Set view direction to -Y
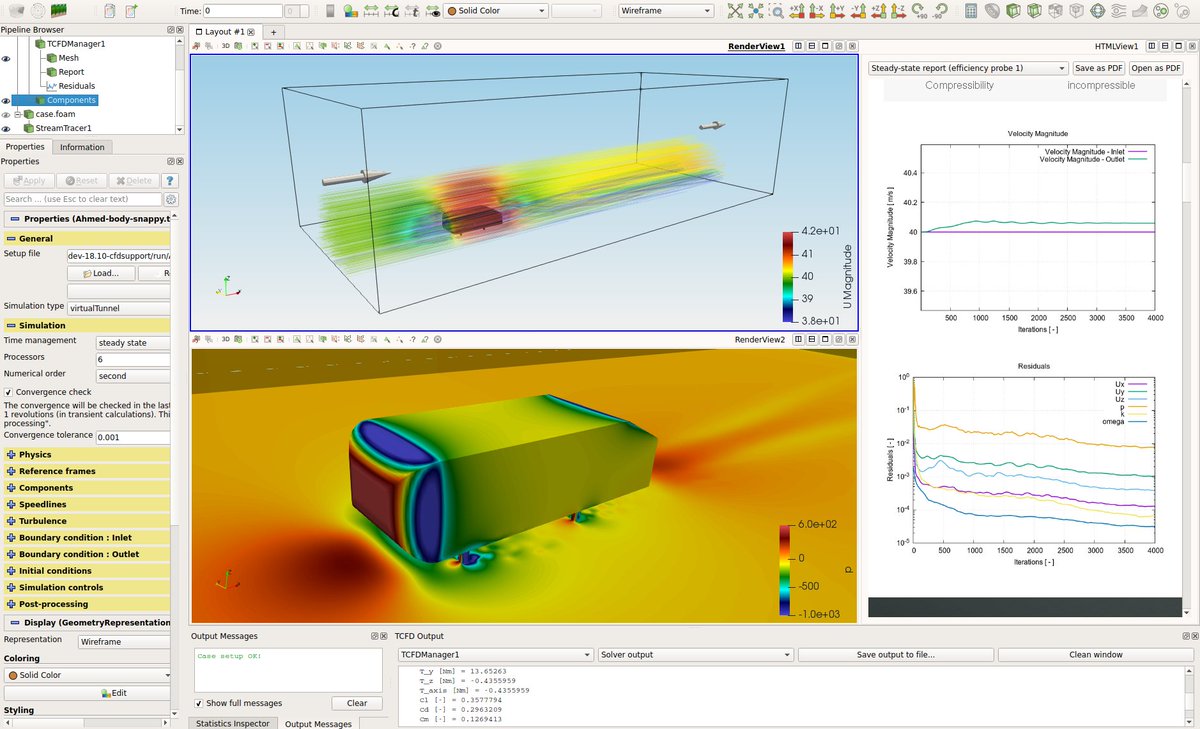 pos(858,11)
